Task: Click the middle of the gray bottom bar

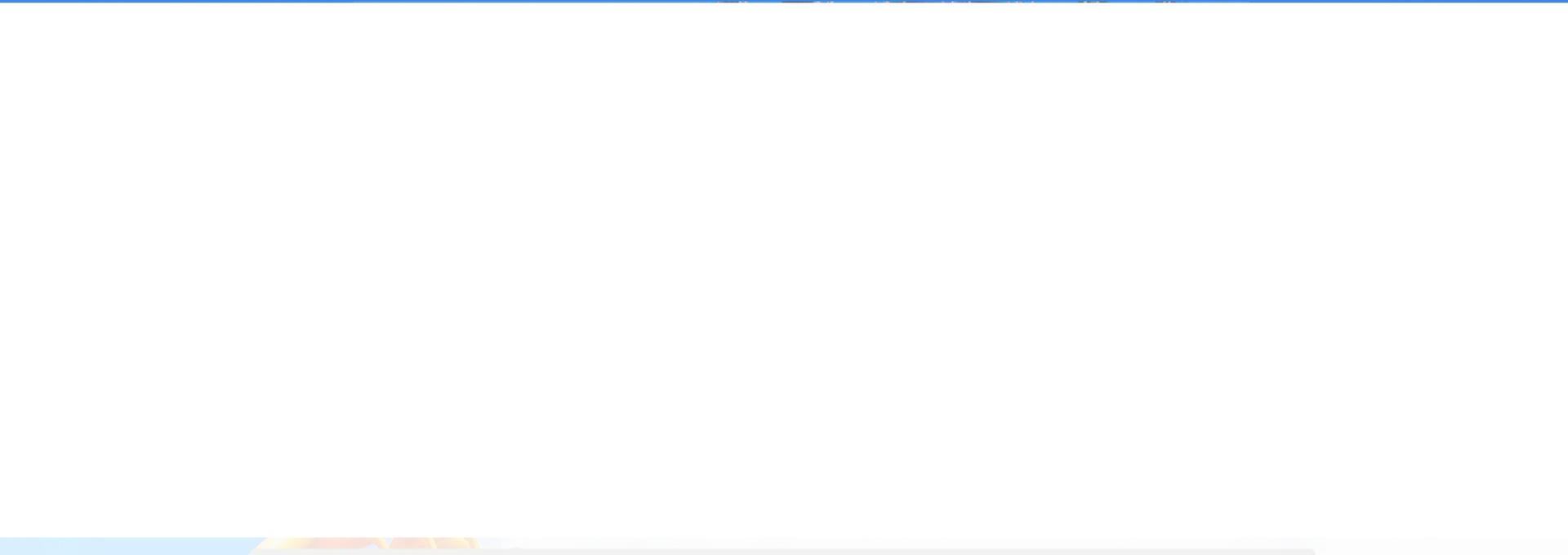Action: tap(784, 552)
